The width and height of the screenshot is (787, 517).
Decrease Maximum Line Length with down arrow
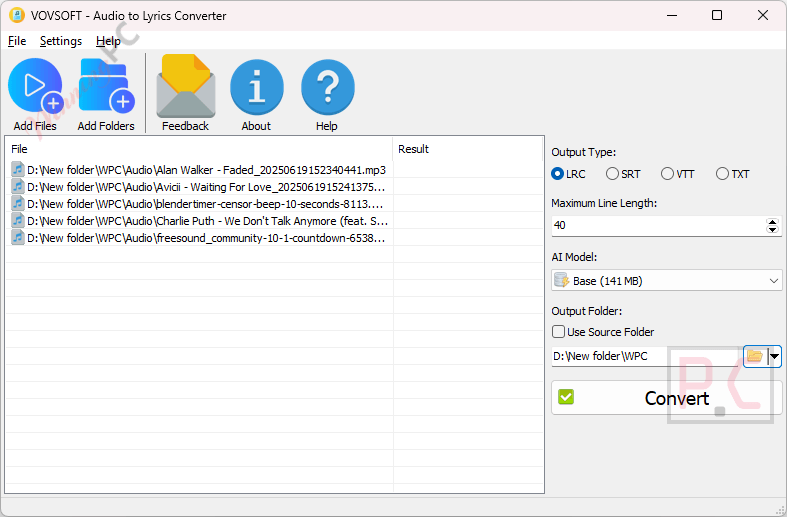(x=772, y=229)
